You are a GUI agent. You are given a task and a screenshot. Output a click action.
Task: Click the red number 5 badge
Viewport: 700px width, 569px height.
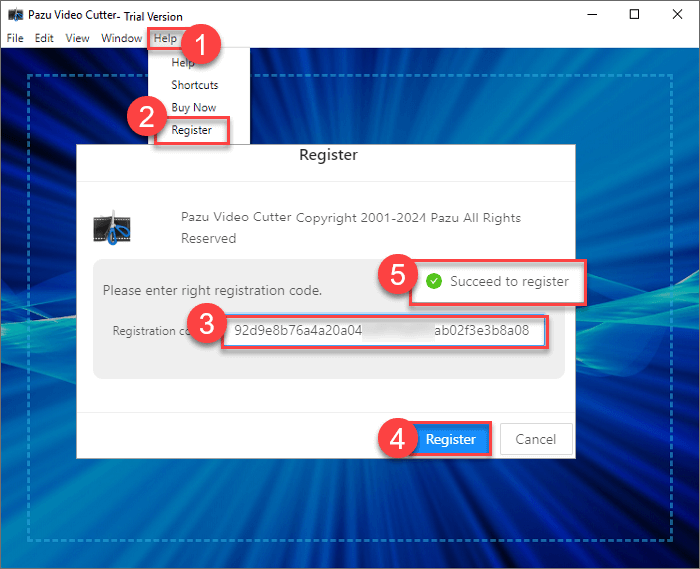[x=395, y=274]
